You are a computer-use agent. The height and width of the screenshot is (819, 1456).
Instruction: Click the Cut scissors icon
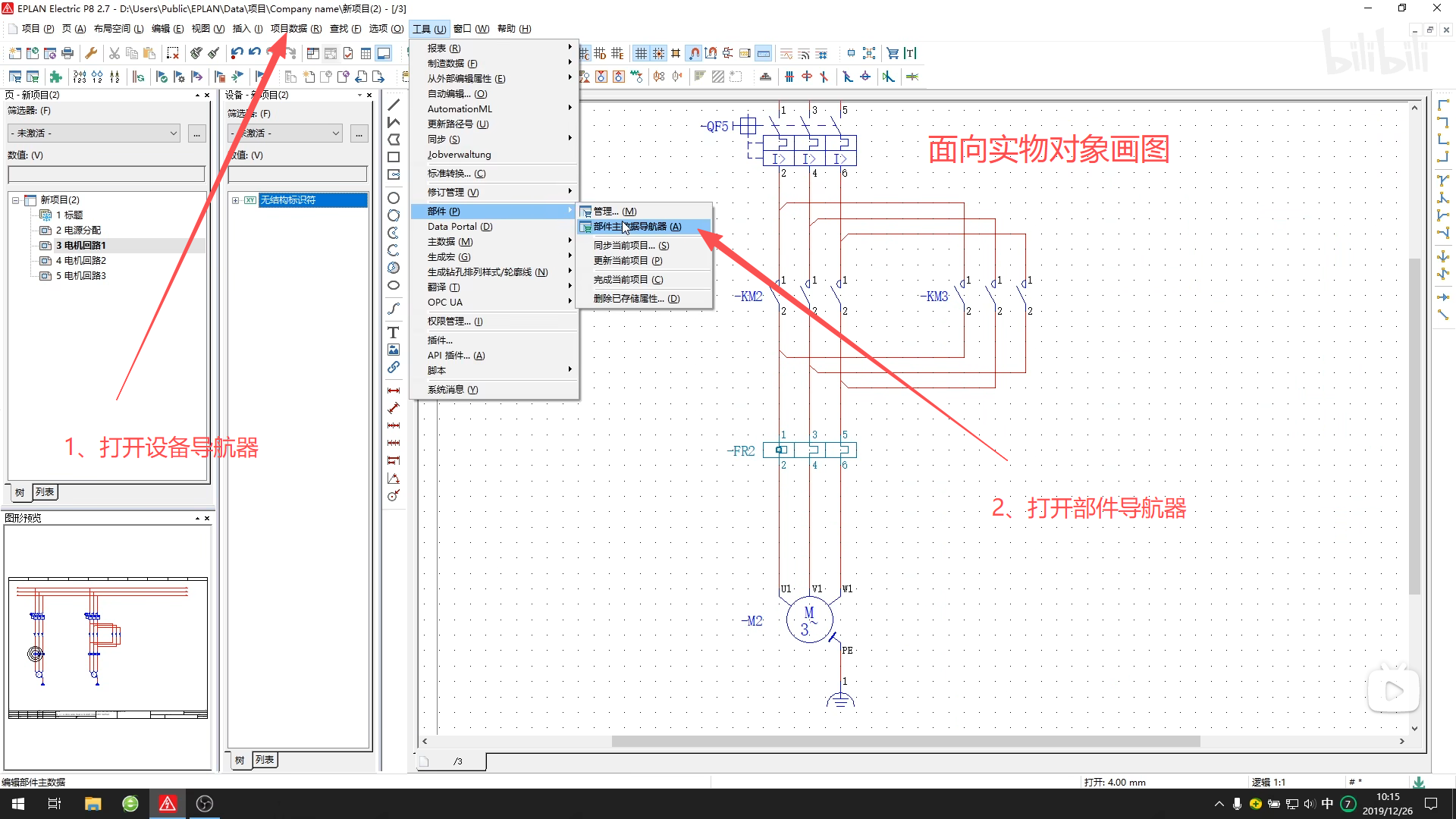(115, 53)
